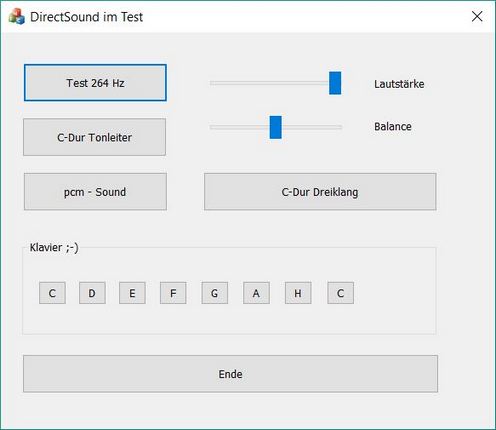Play the pcm - Sound sample
Screen dimensions: 496x430
(95, 192)
